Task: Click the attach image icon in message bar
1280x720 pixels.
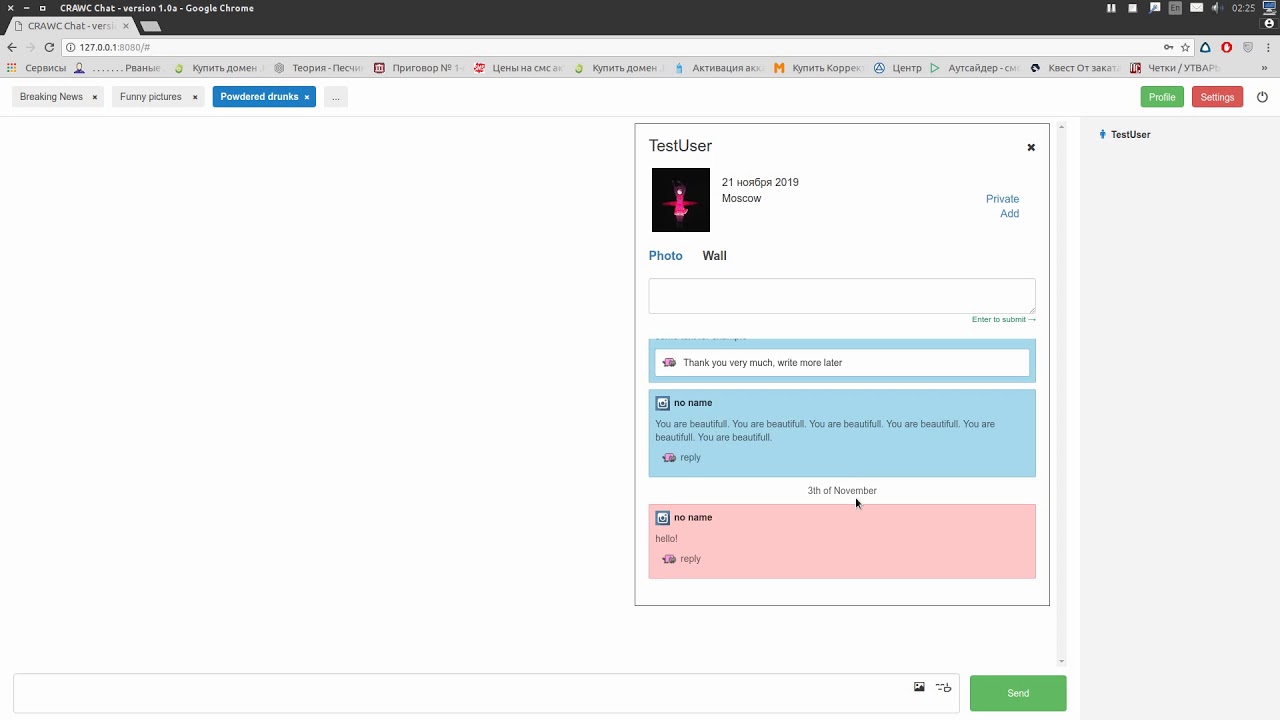Action: [919, 687]
